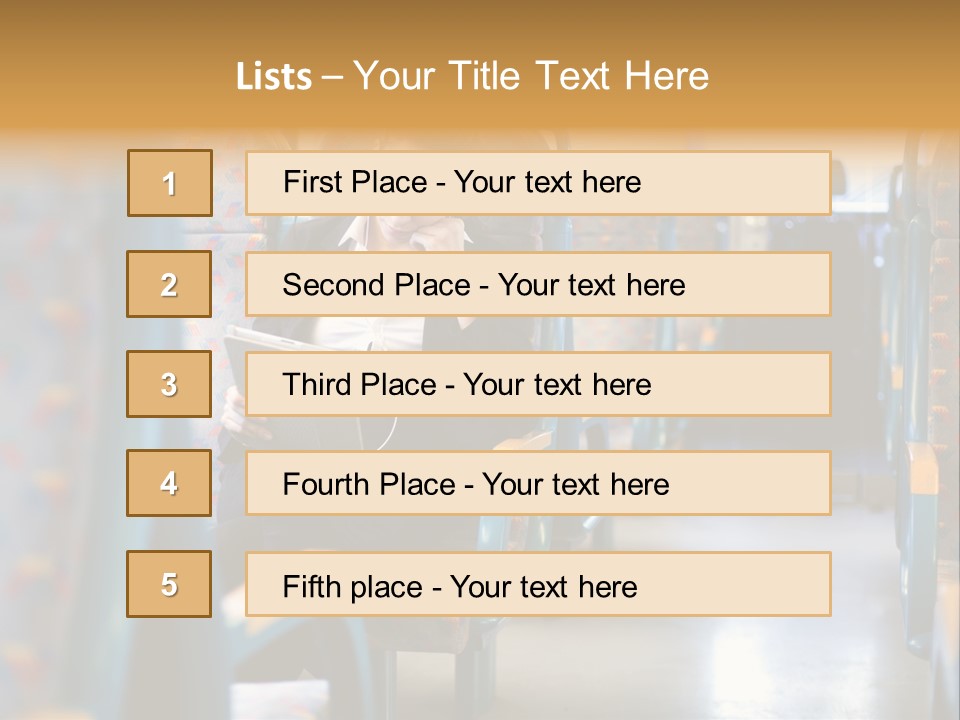The width and height of the screenshot is (960, 720).
Task: Select the 'Fifth place - Your text here' bar
Action: pos(538,584)
